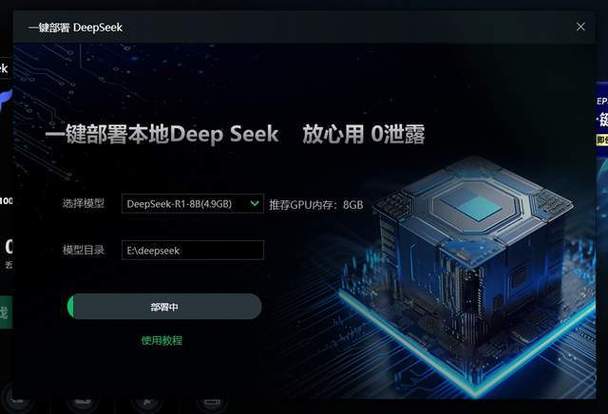Click the first dimmed circular icon at bottom
This screenshot has width=608, height=414.
point(17,399)
